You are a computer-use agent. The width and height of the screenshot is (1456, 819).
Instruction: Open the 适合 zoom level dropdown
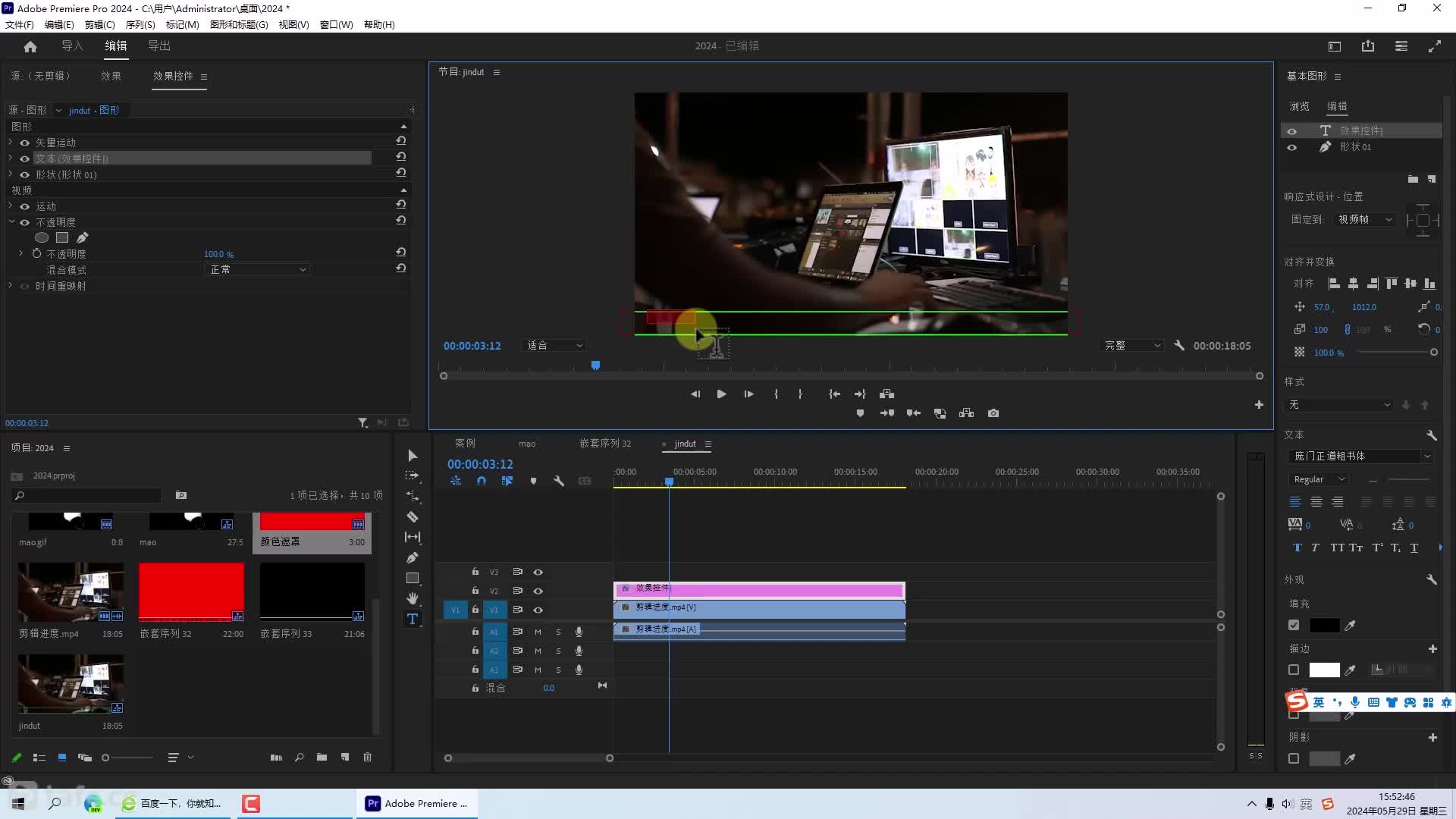click(x=554, y=345)
